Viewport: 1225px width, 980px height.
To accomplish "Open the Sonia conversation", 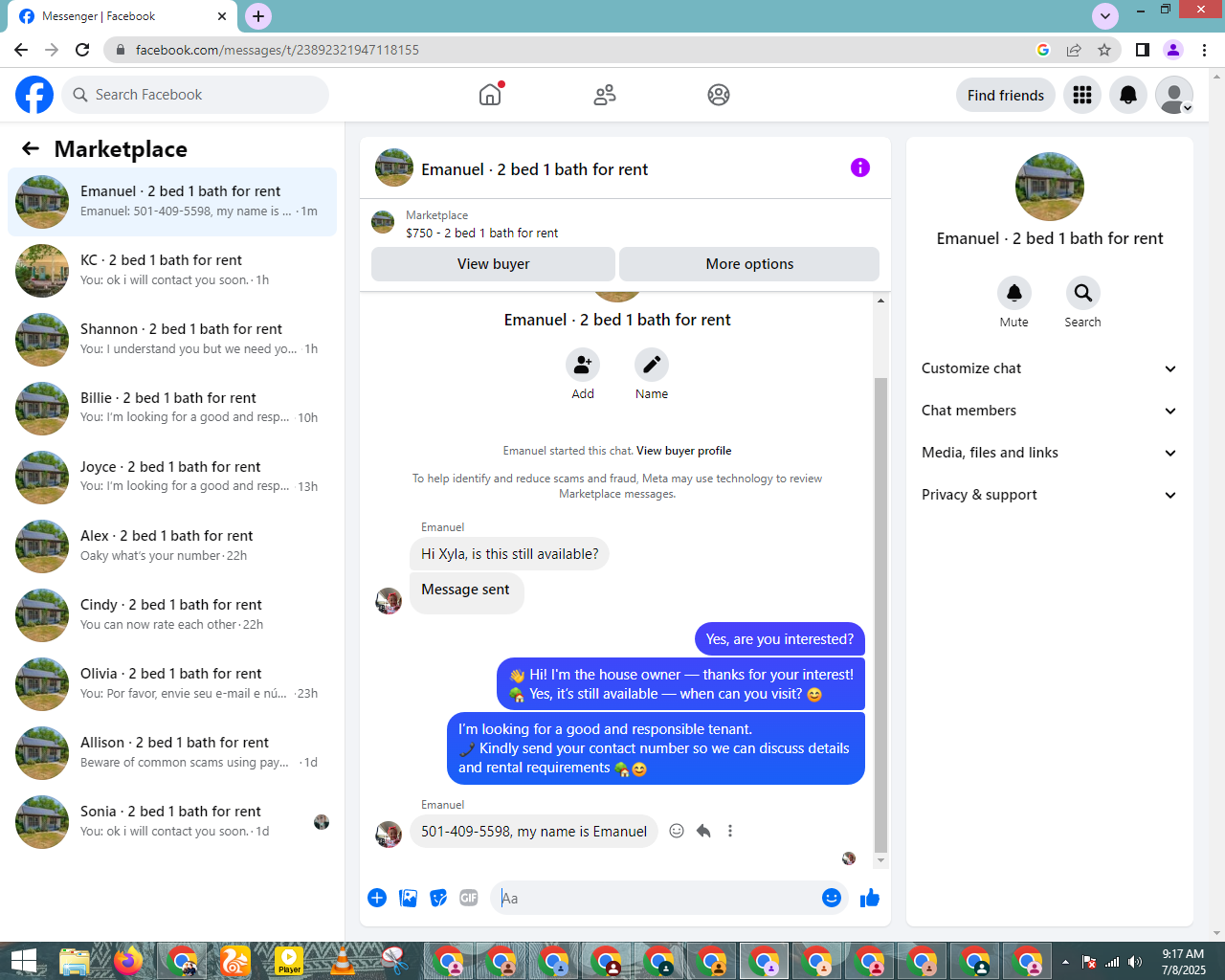I will pos(172,821).
